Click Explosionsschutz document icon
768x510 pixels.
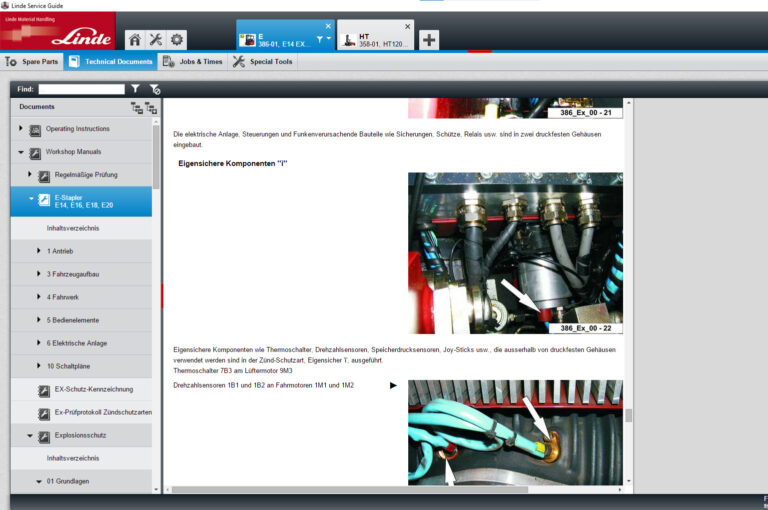tap(44, 437)
